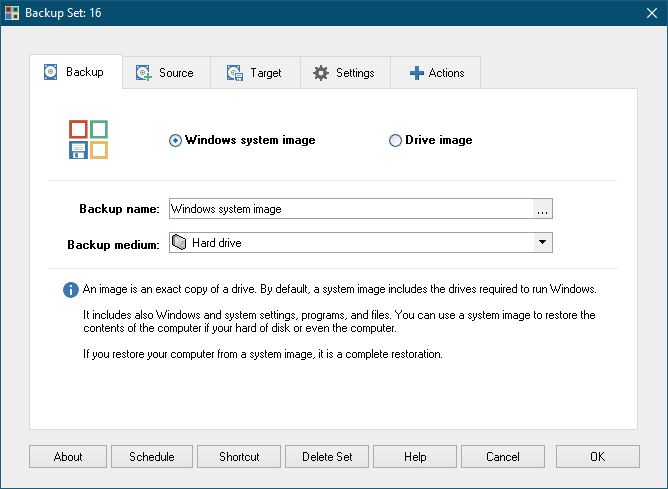Click the four-square backup logo
The image size is (668, 489).
point(89,139)
